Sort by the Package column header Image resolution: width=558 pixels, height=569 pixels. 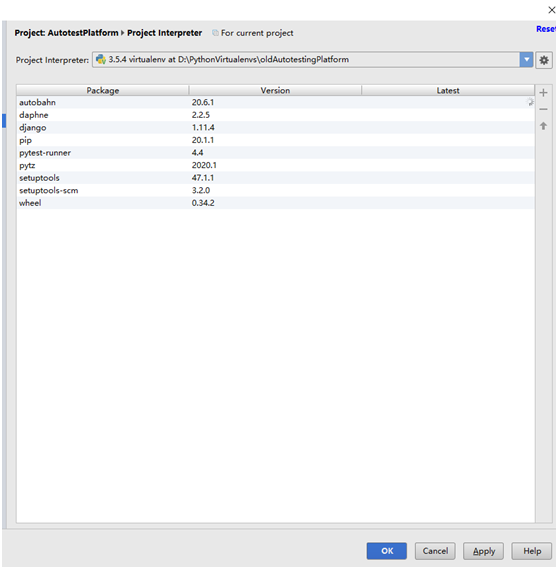click(x=103, y=90)
